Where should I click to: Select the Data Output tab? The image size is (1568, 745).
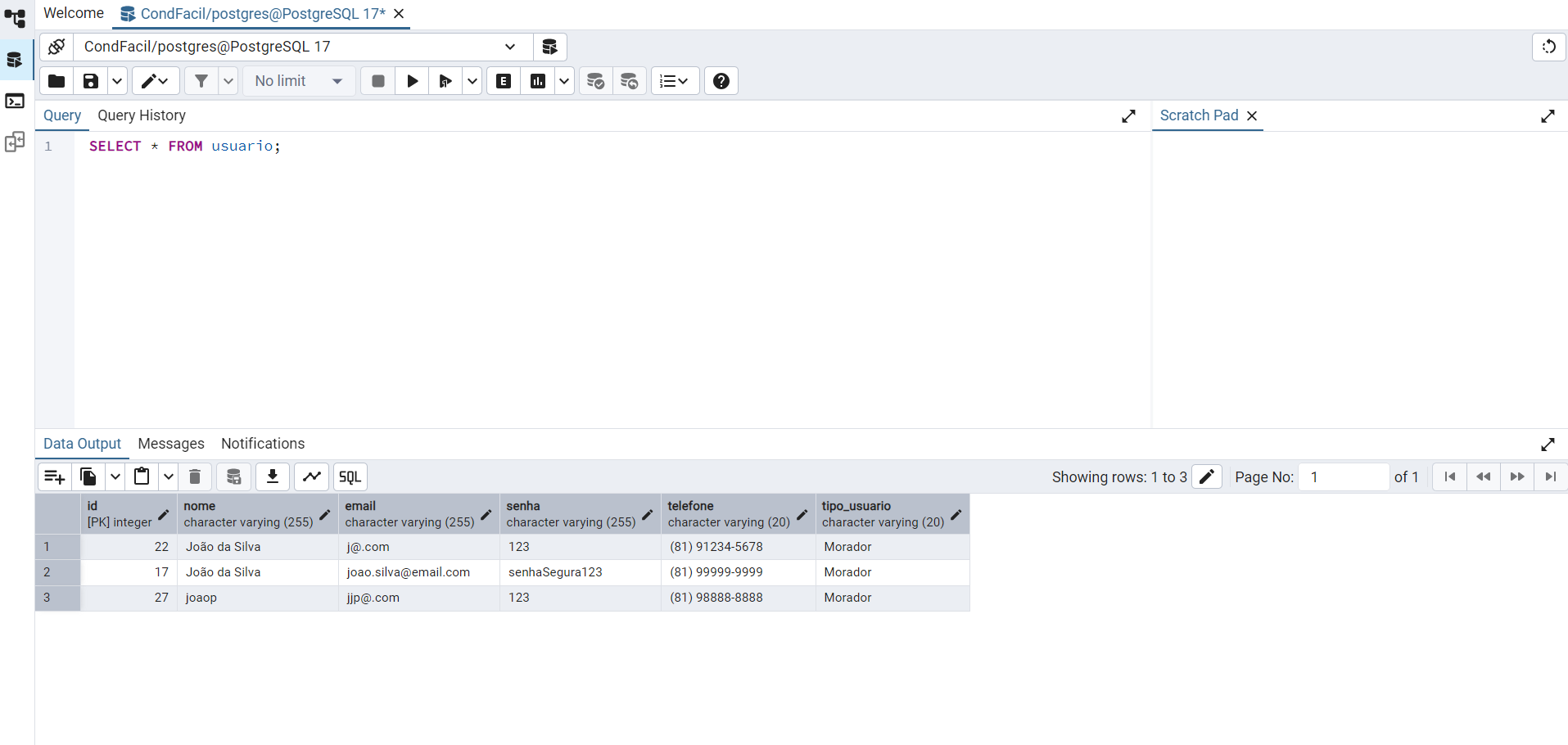(x=82, y=444)
